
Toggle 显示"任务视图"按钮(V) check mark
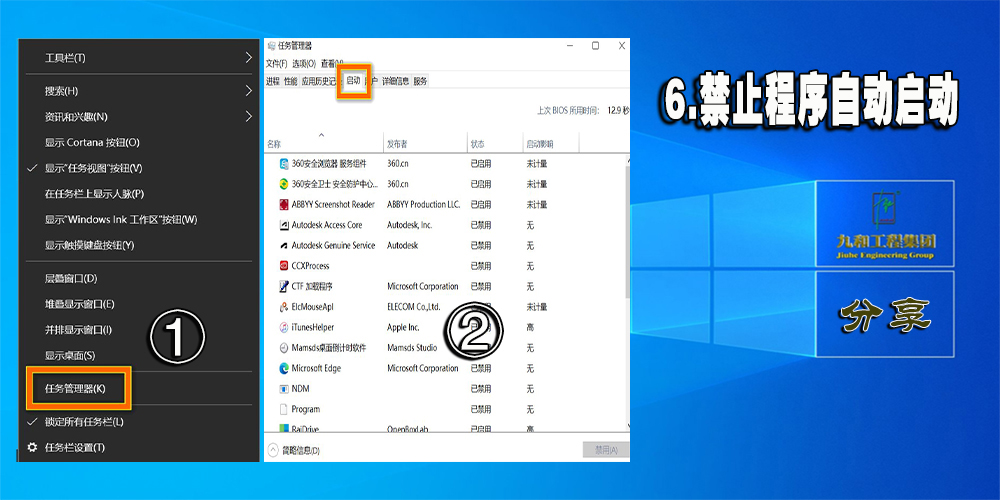[x=32, y=168]
